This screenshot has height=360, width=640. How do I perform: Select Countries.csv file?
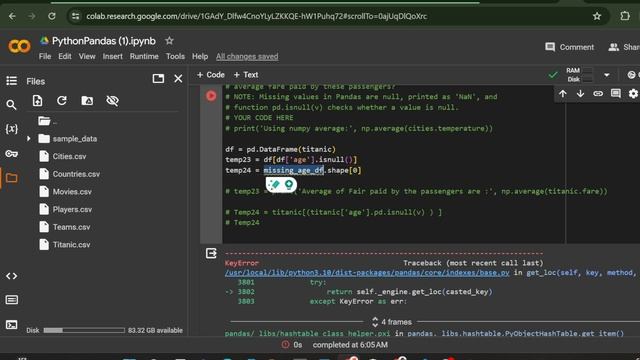tap(76, 174)
